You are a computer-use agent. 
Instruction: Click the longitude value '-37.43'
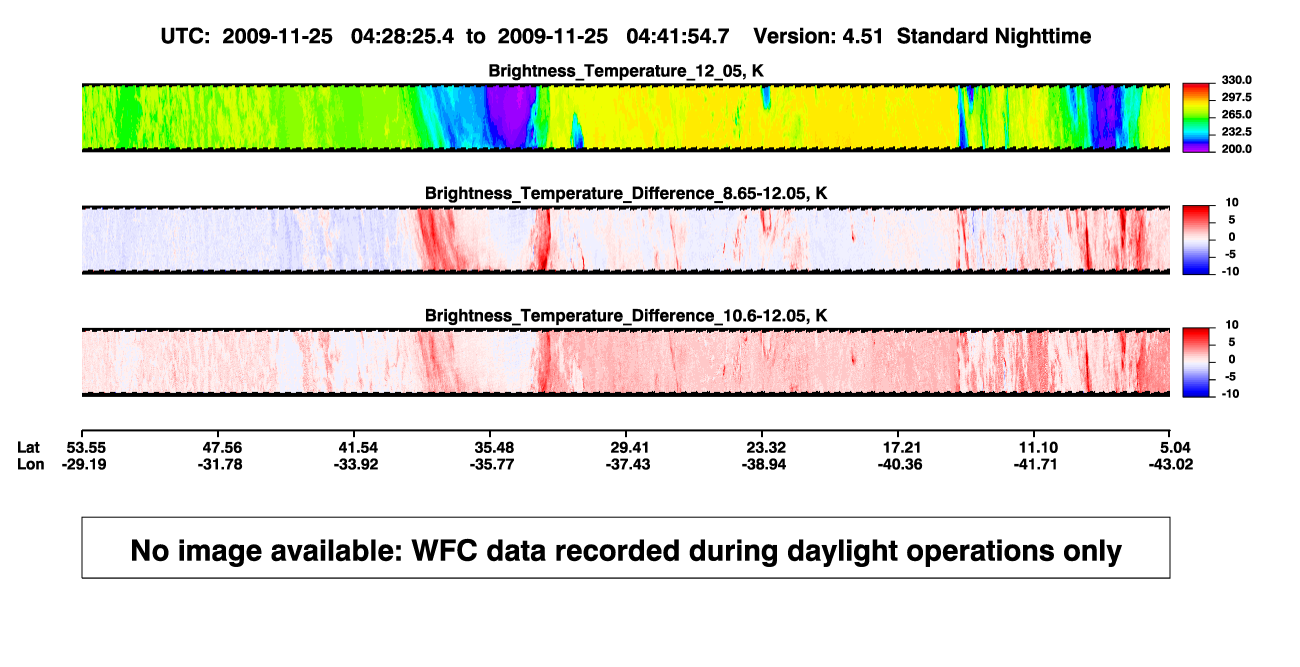click(629, 464)
